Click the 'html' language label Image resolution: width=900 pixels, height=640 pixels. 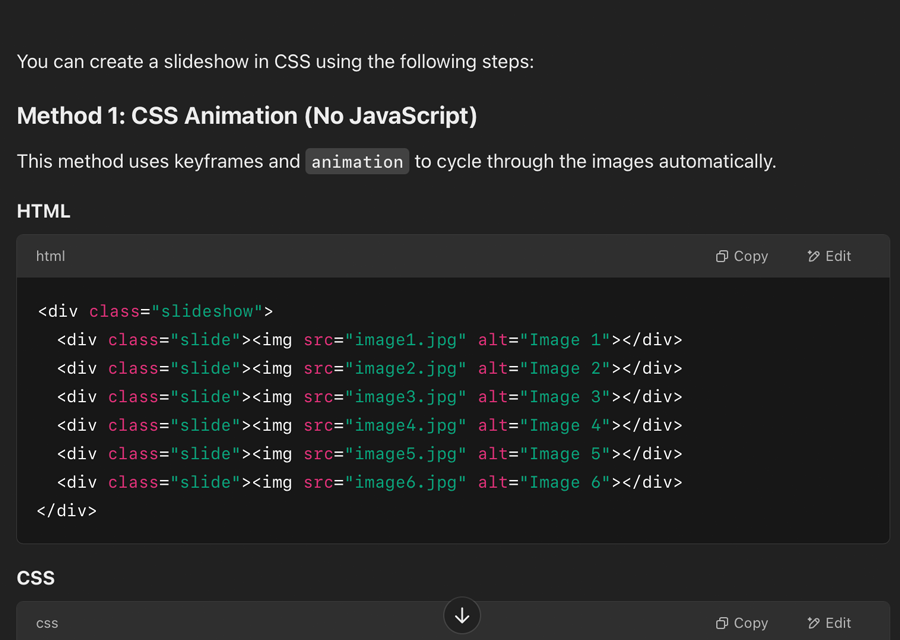[51, 256]
